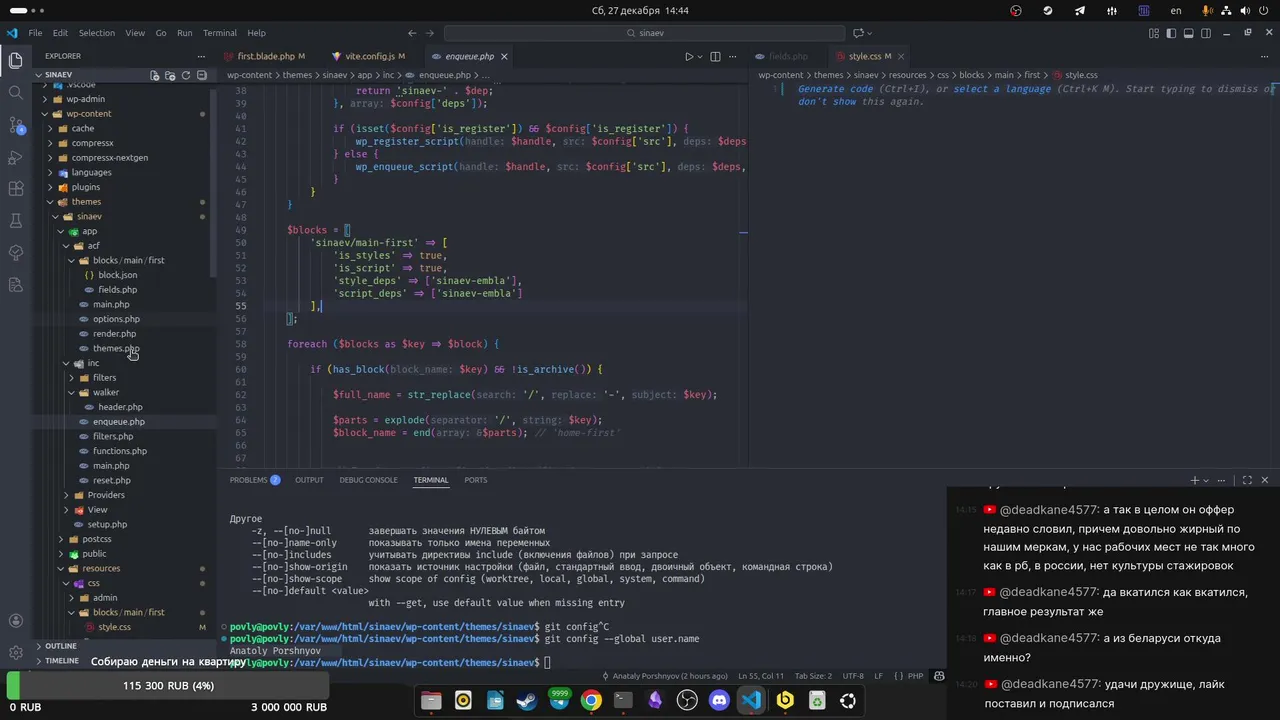This screenshot has width=1280, height=720.
Task: Open Manage gear in activity bar
Action: [16, 652]
